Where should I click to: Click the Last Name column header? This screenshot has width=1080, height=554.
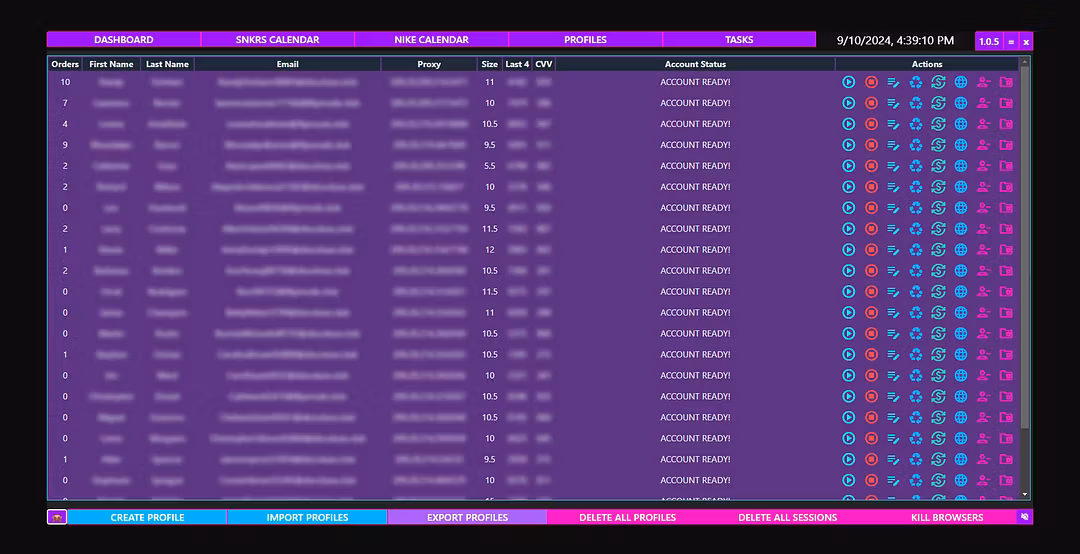click(167, 64)
